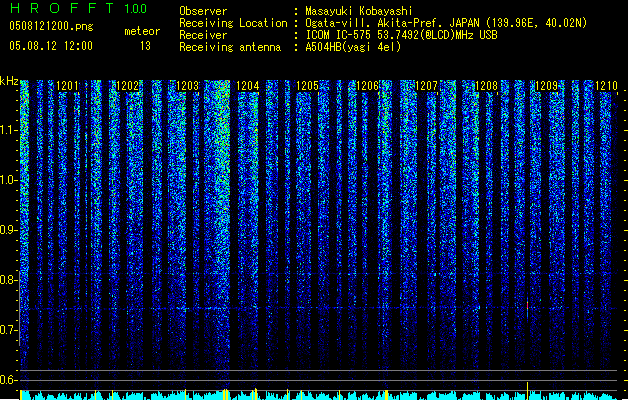This screenshot has height=400, width=629.
Task: Click the 1202 time marker
Action: [x=128, y=86]
